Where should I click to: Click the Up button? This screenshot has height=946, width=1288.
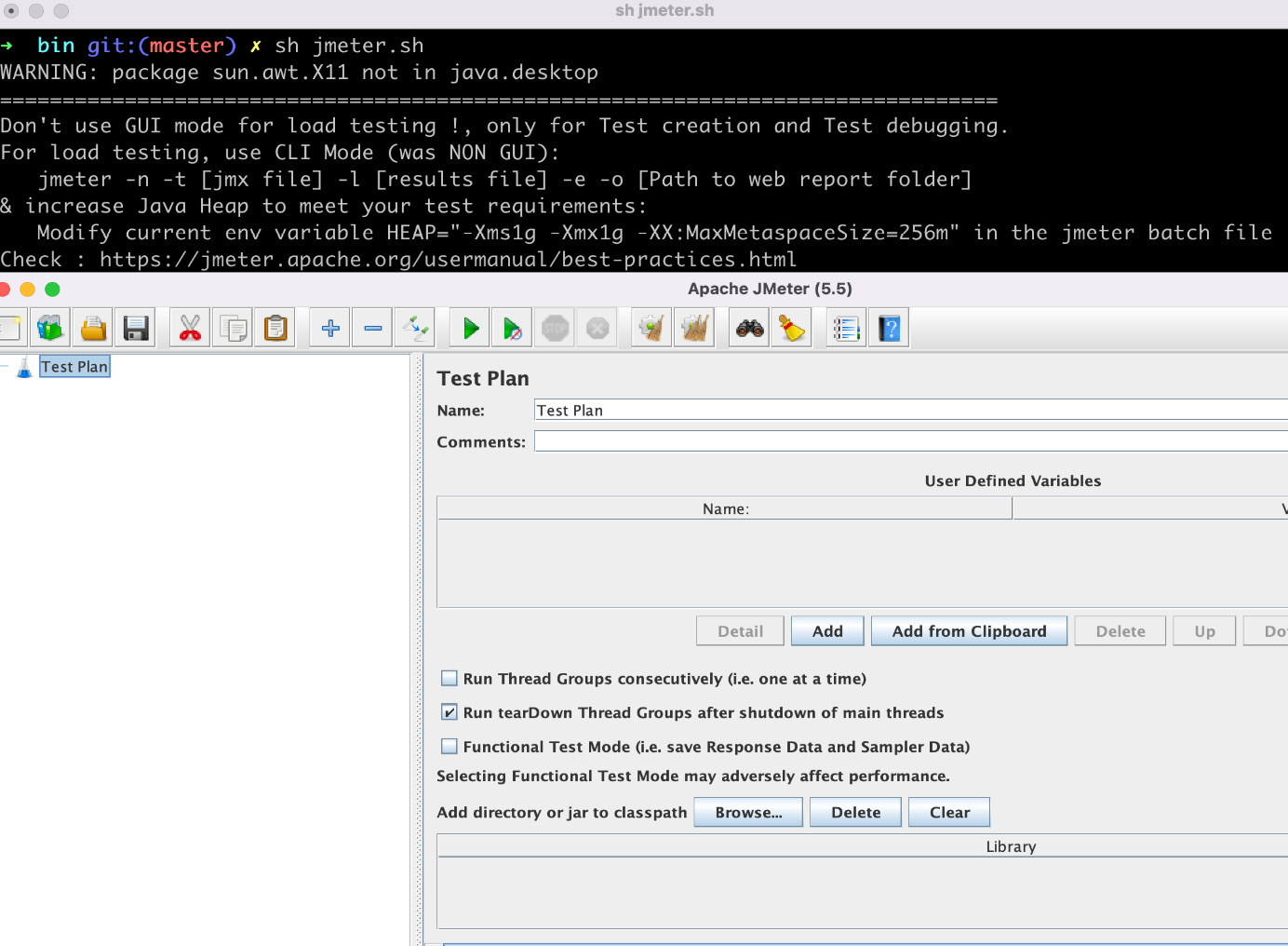coord(1204,631)
